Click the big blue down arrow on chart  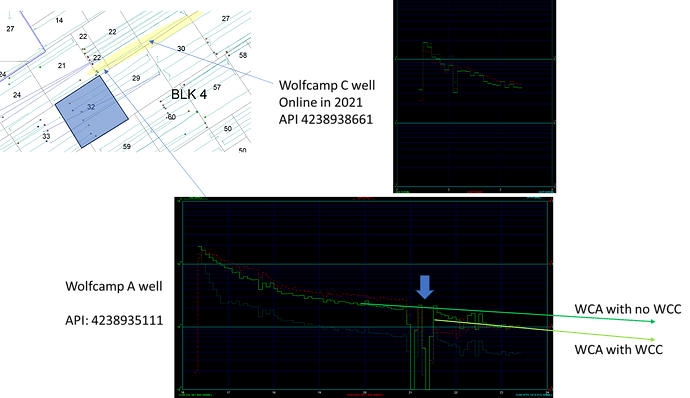(x=425, y=287)
